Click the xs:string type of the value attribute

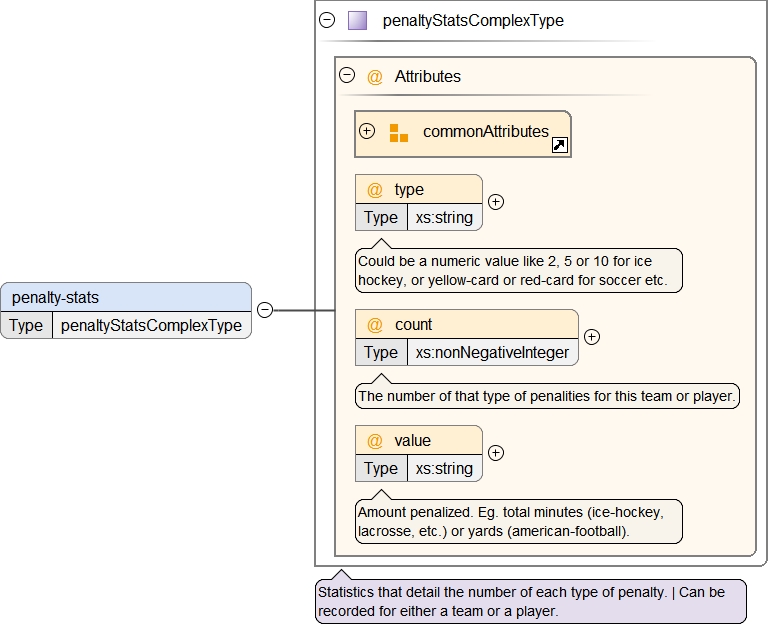(x=444, y=468)
